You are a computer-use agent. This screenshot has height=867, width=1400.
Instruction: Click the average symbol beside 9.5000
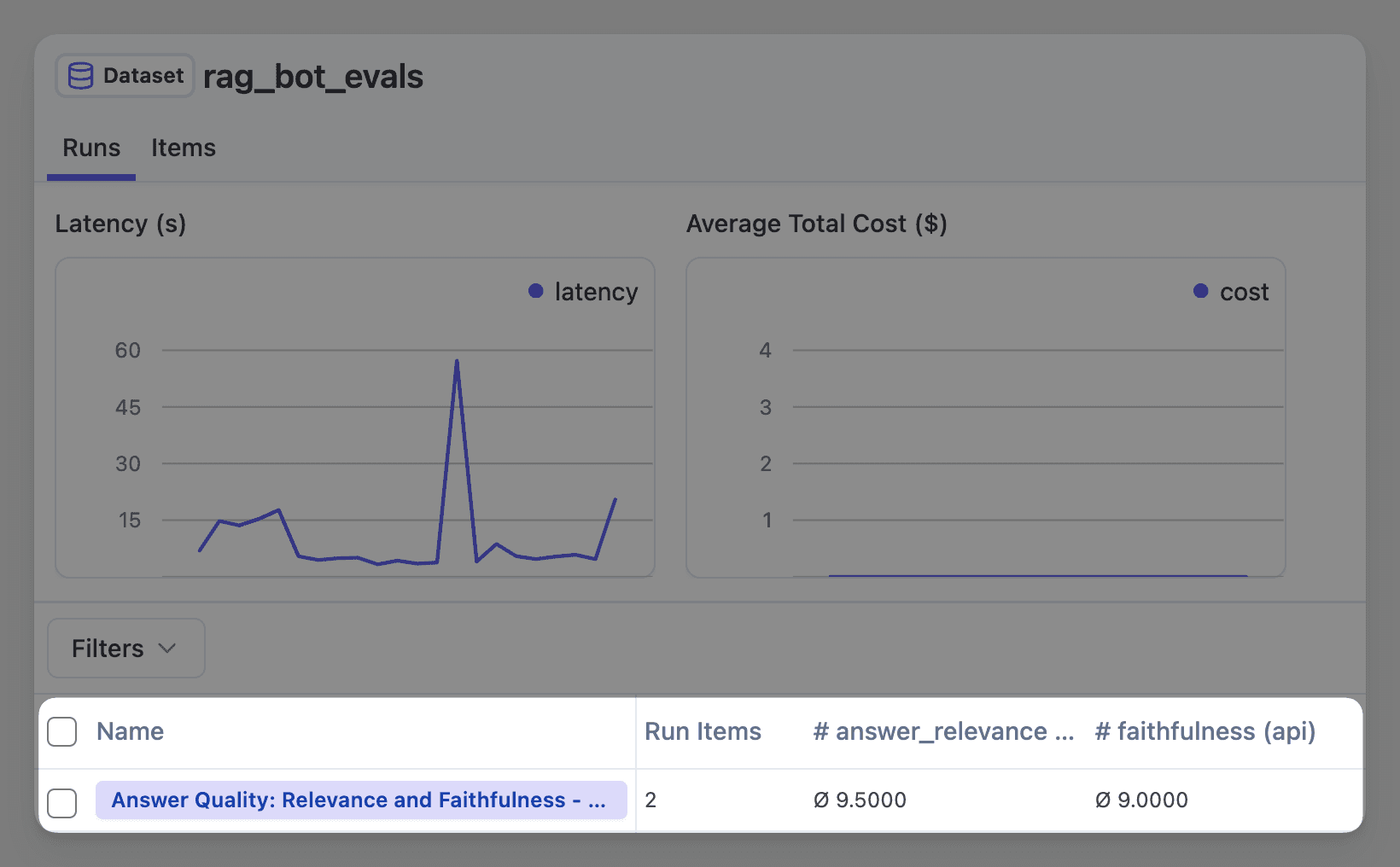(x=821, y=800)
